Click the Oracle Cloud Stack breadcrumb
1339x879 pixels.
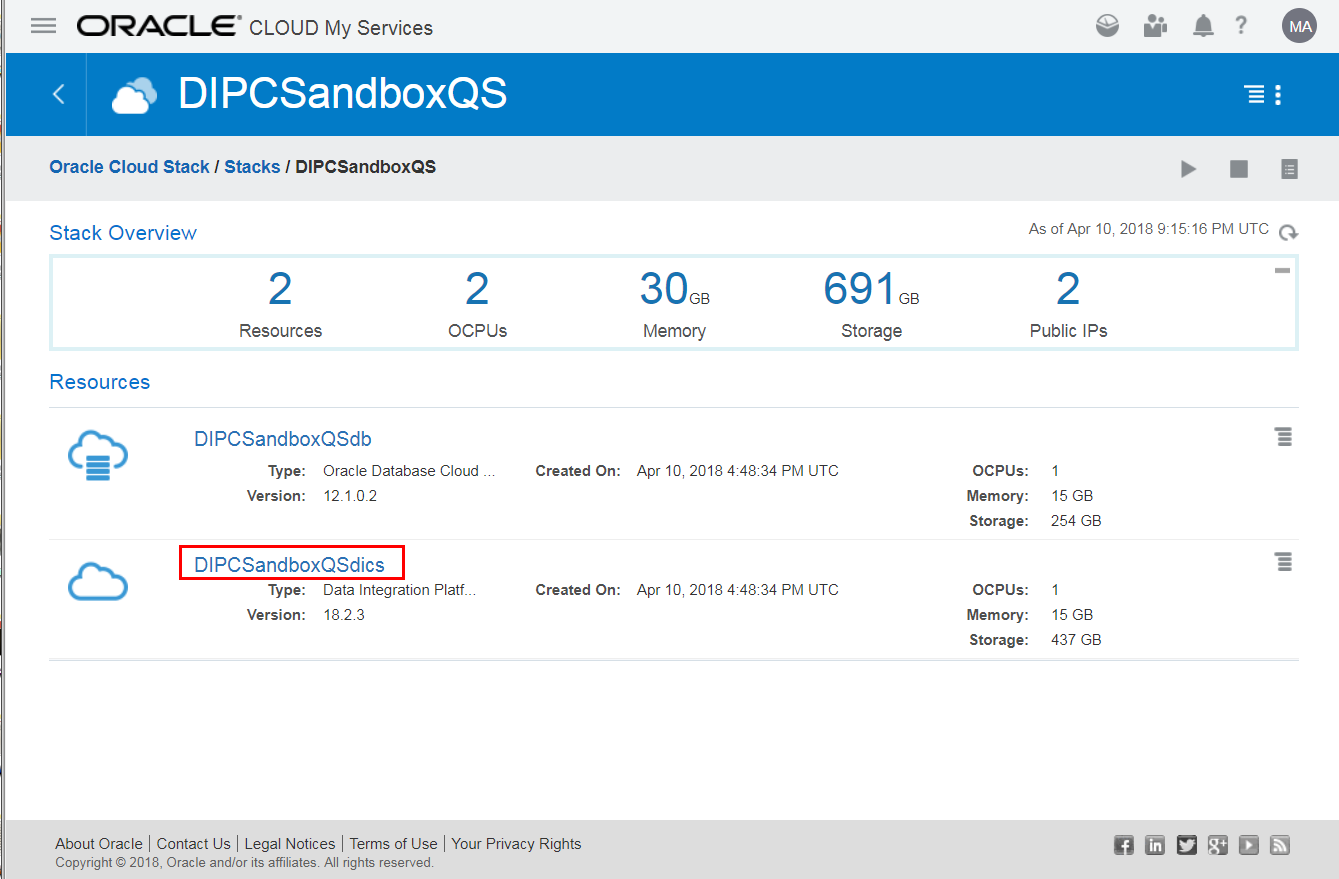coord(129,167)
